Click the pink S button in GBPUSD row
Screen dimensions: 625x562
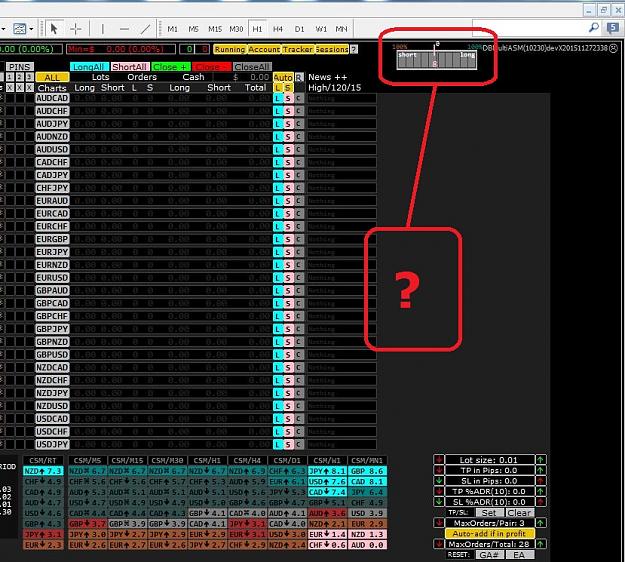click(288, 355)
